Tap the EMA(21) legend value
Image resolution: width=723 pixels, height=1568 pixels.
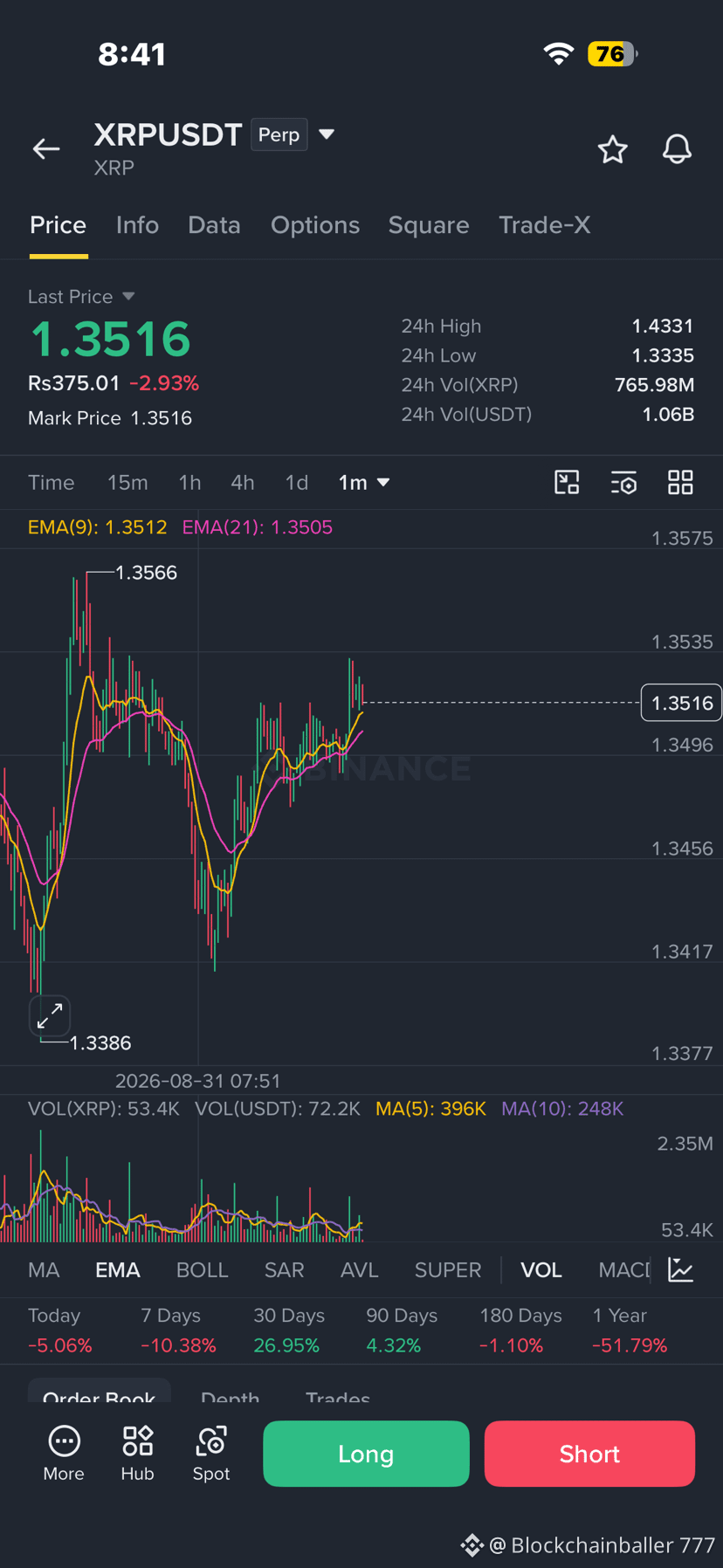coord(257,527)
